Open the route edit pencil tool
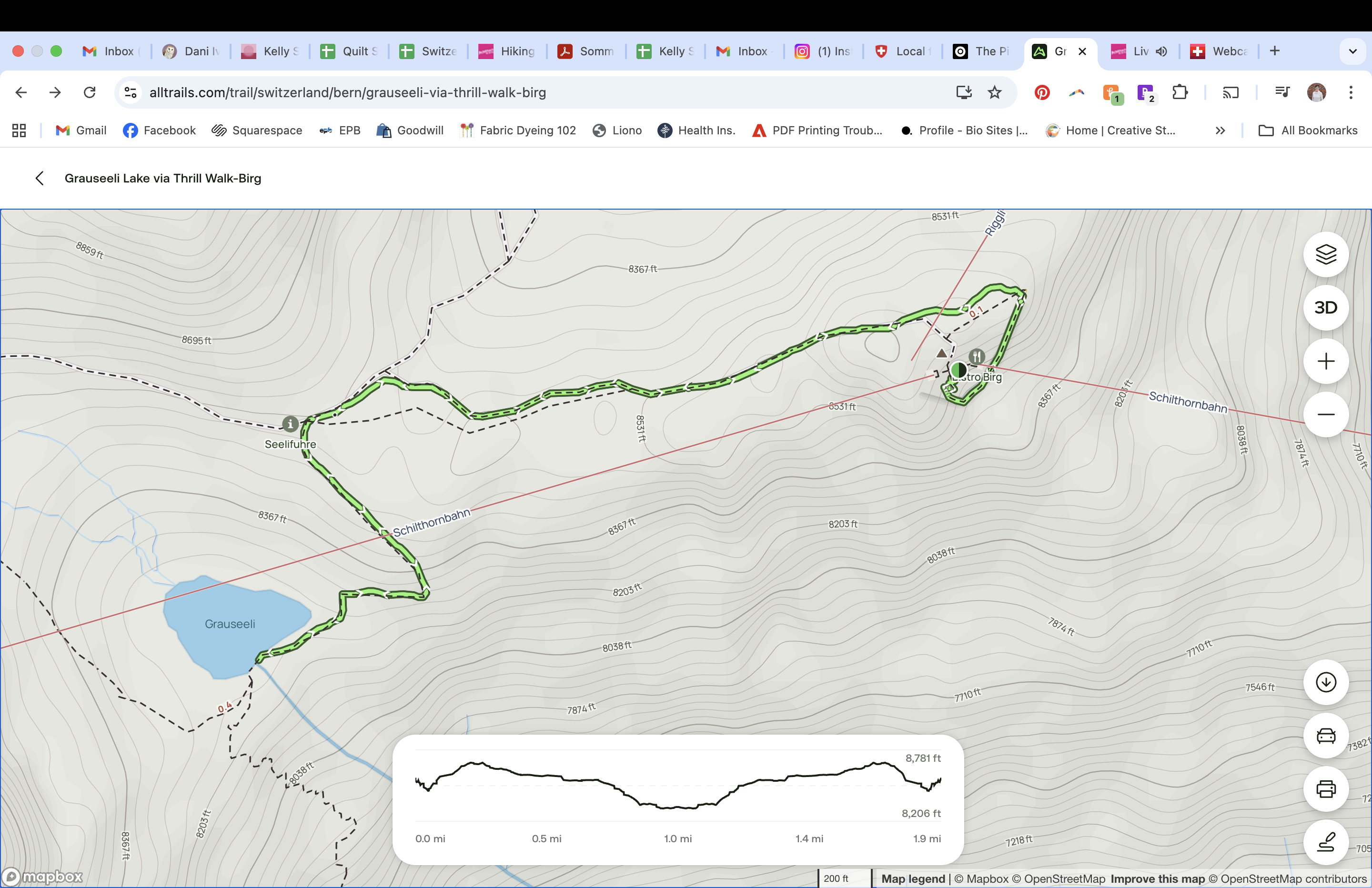 coord(1325,842)
